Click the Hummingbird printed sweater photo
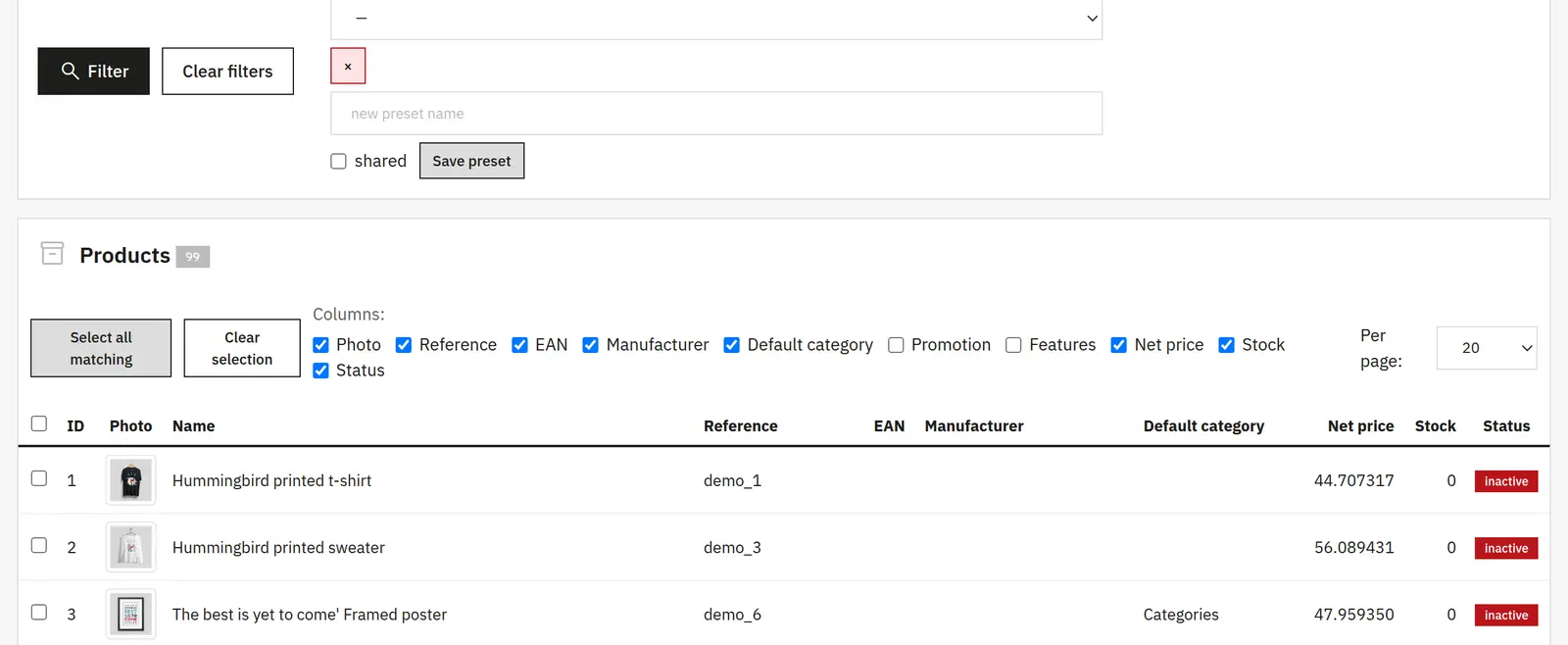1568x645 pixels. (130, 547)
